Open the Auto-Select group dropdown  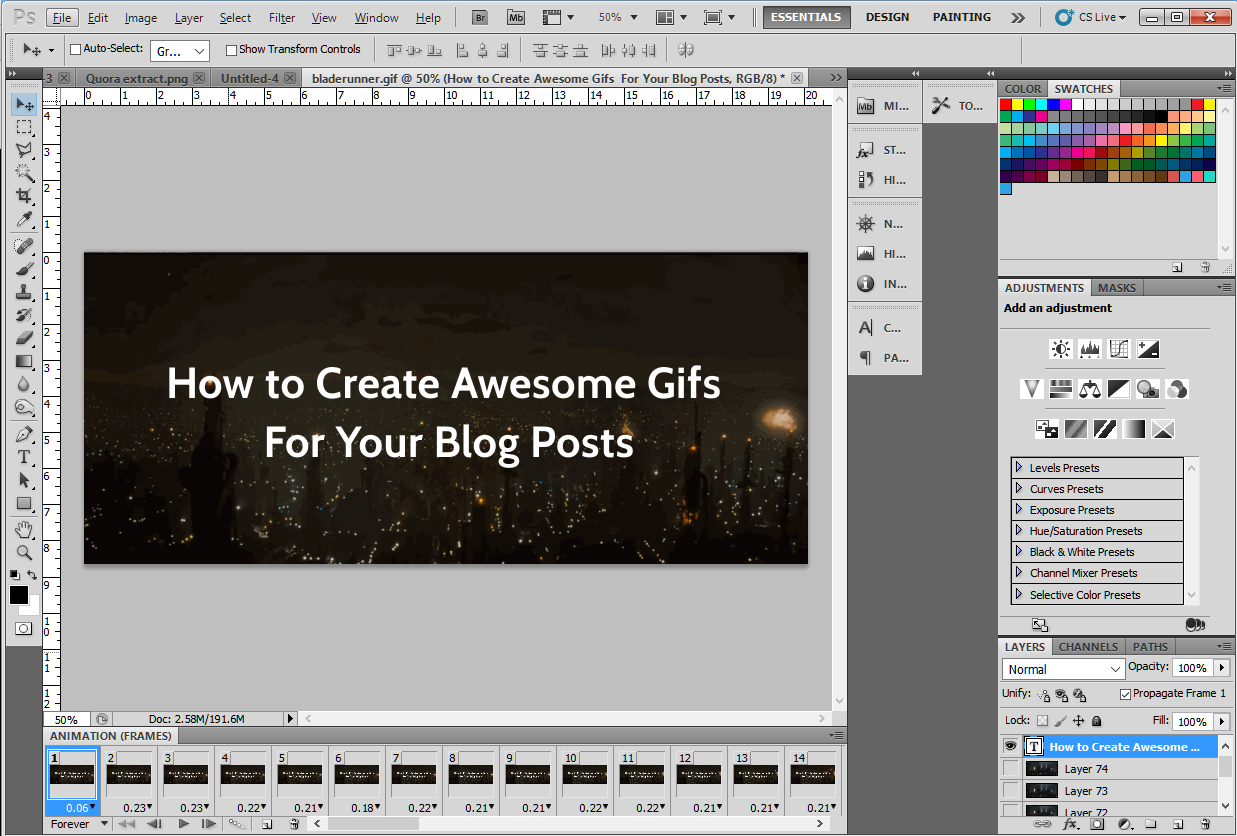pyautogui.click(x=180, y=50)
